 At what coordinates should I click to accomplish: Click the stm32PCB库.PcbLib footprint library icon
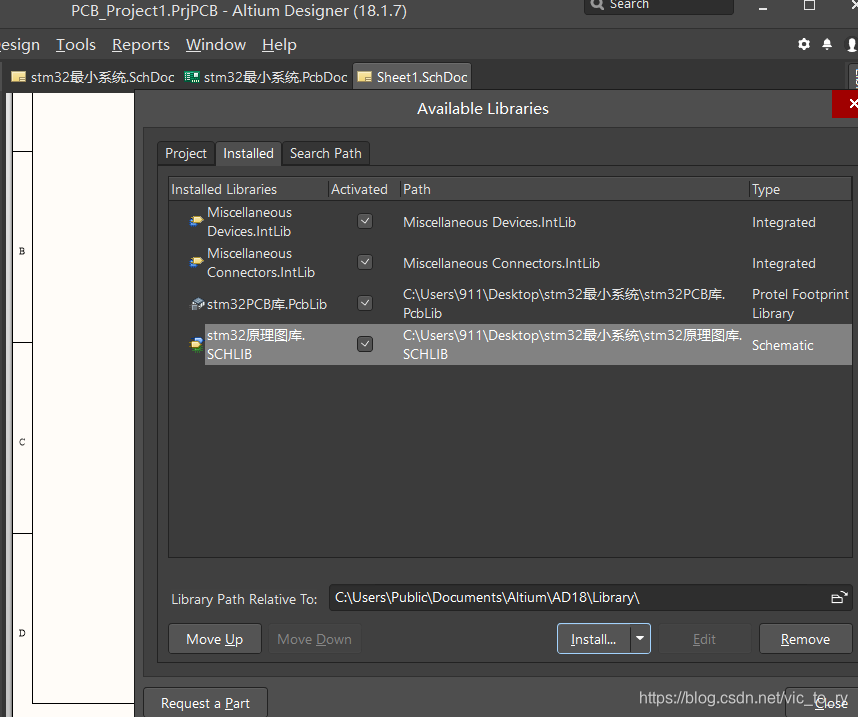click(x=196, y=303)
